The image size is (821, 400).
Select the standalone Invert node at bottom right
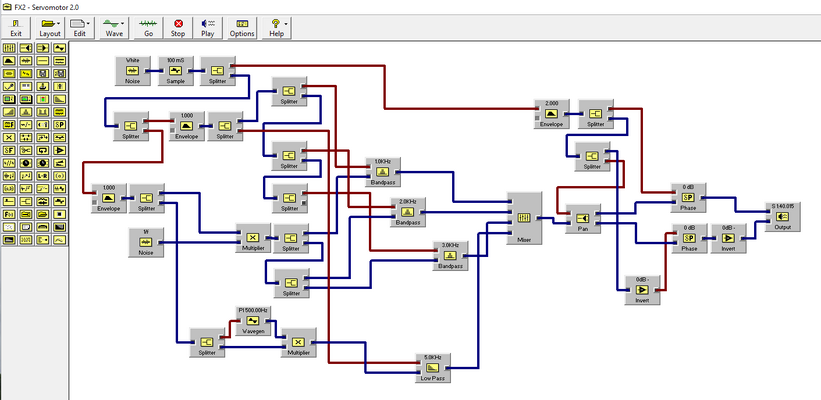(642, 290)
